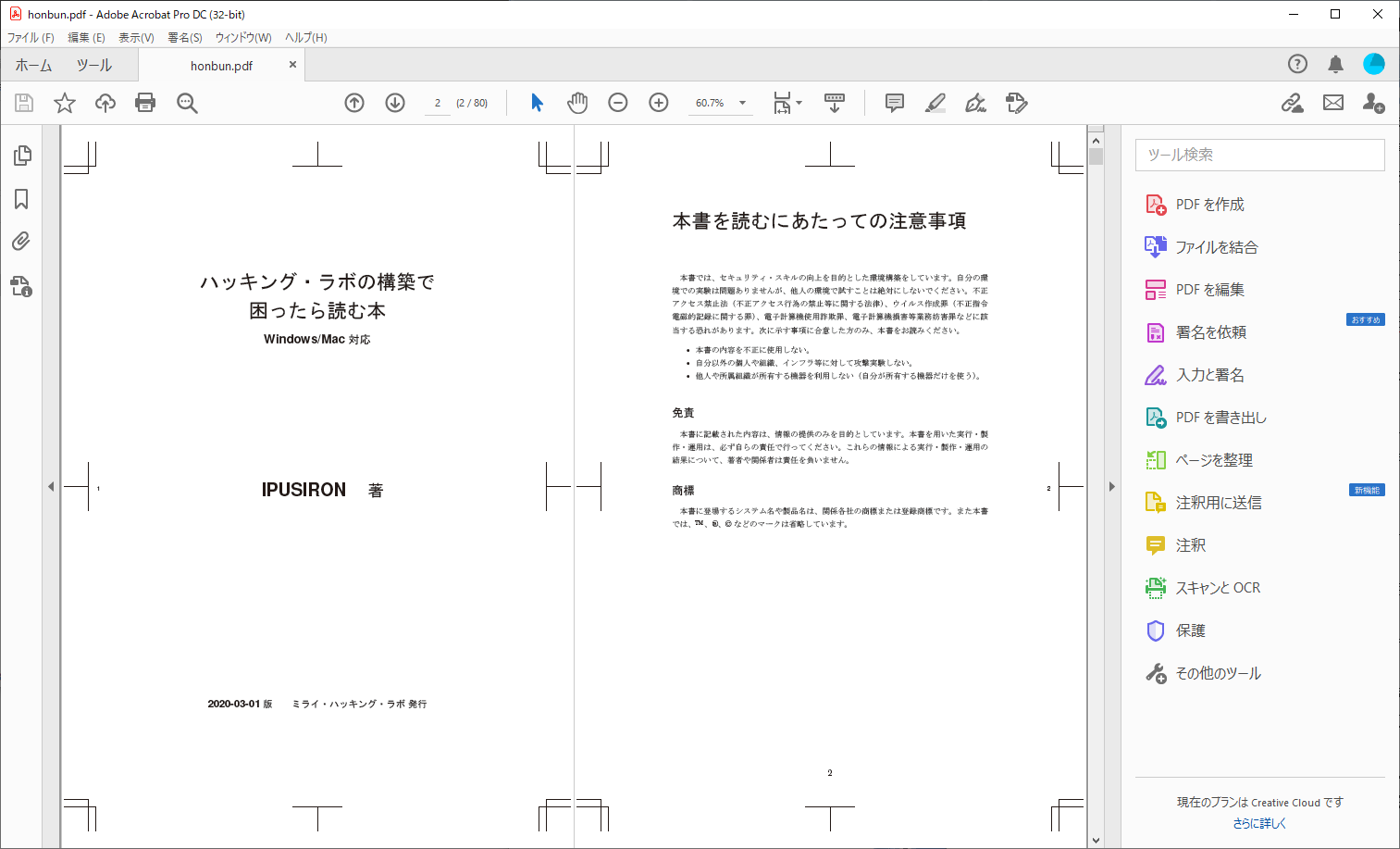Expand the left navigation pane arrow
Screen dimensions: 1400x849
tap(51, 486)
